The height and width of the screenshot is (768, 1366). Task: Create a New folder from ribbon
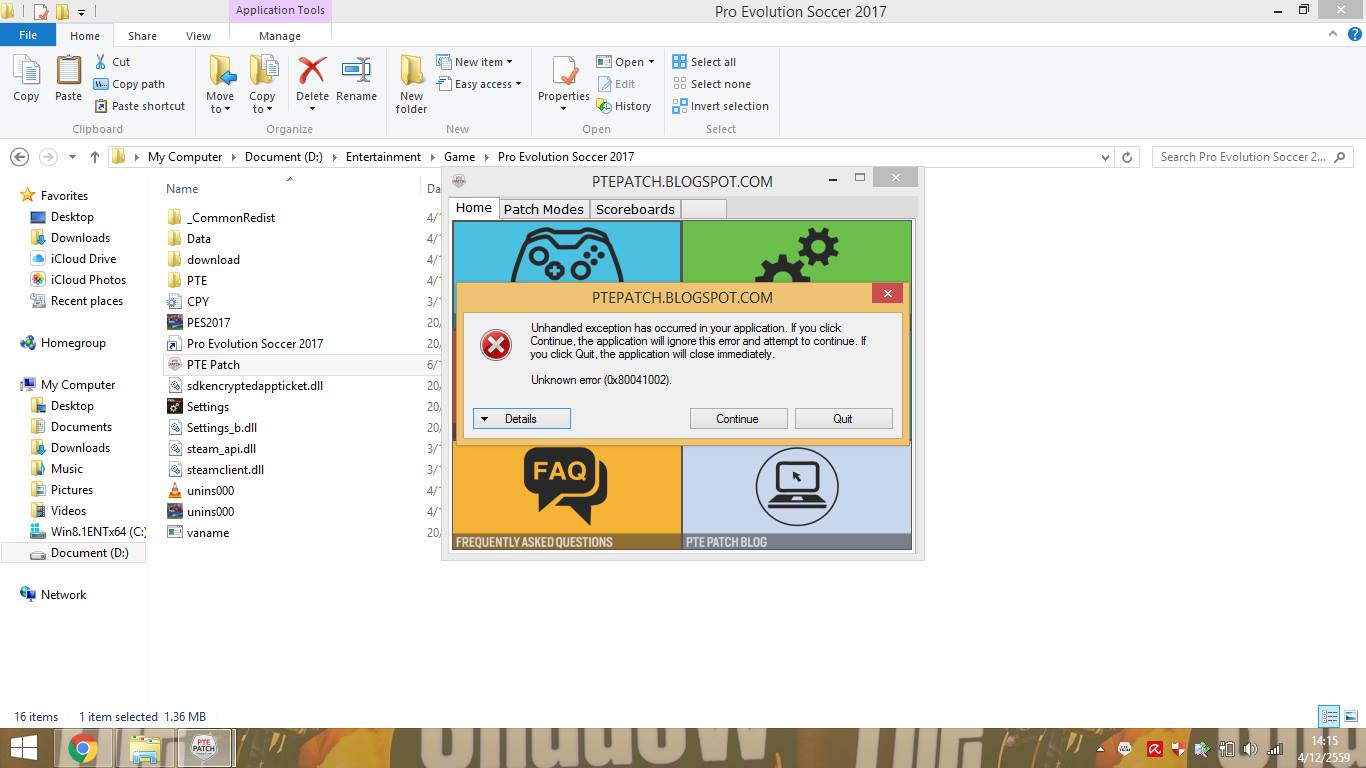click(x=411, y=84)
